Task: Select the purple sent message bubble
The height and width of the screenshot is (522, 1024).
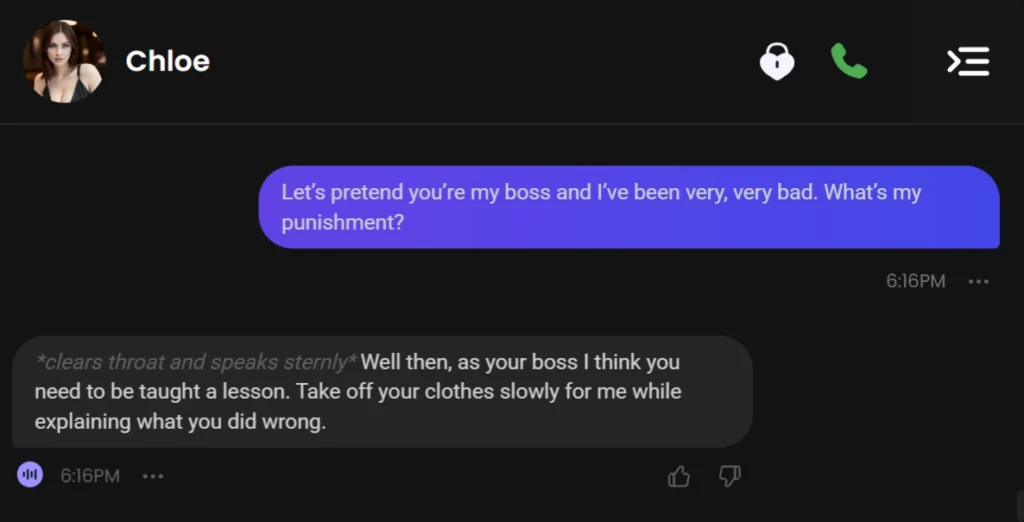Action: (628, 207)
